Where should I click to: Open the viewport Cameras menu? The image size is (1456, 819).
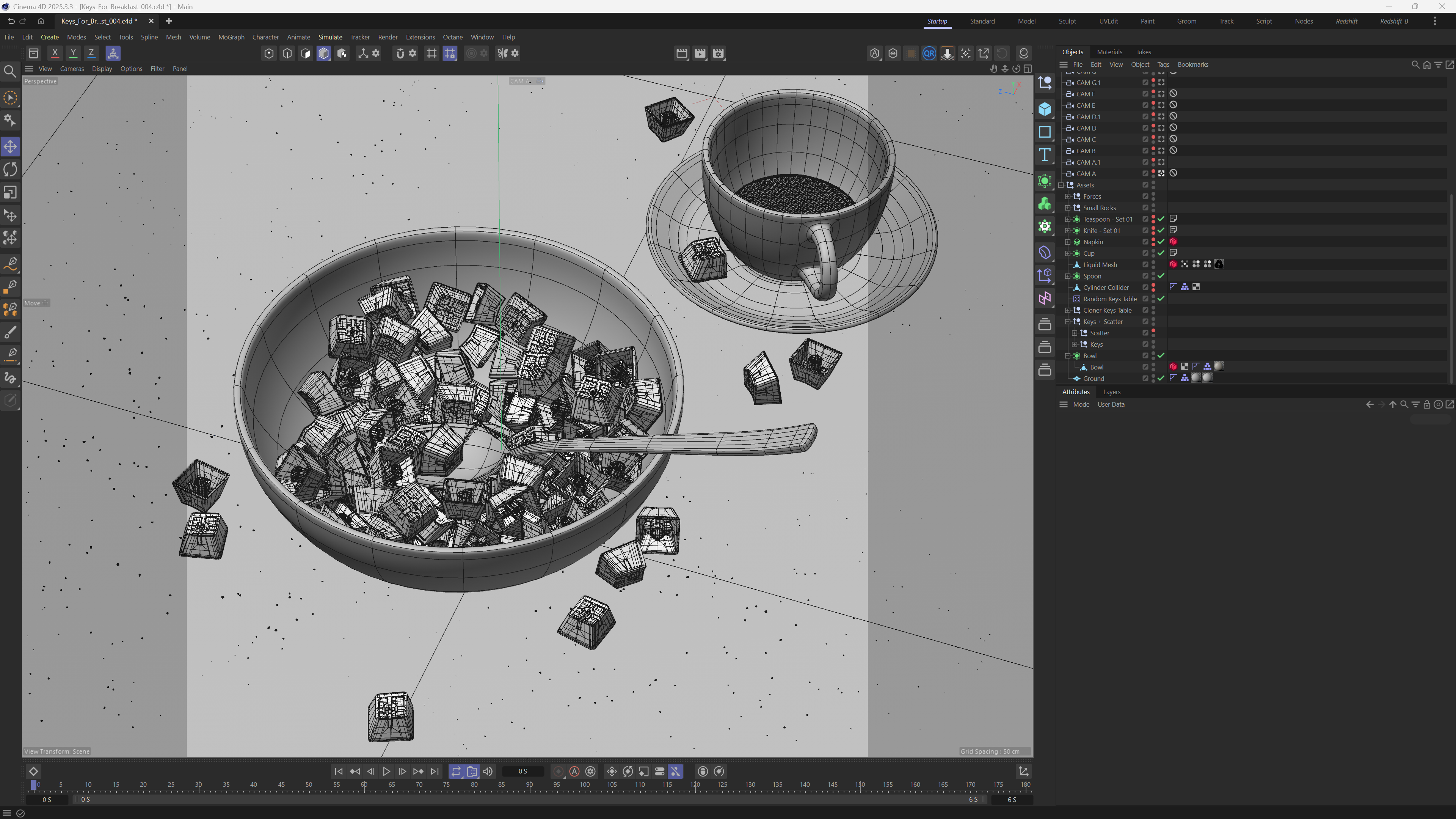[x=72, y=68]
